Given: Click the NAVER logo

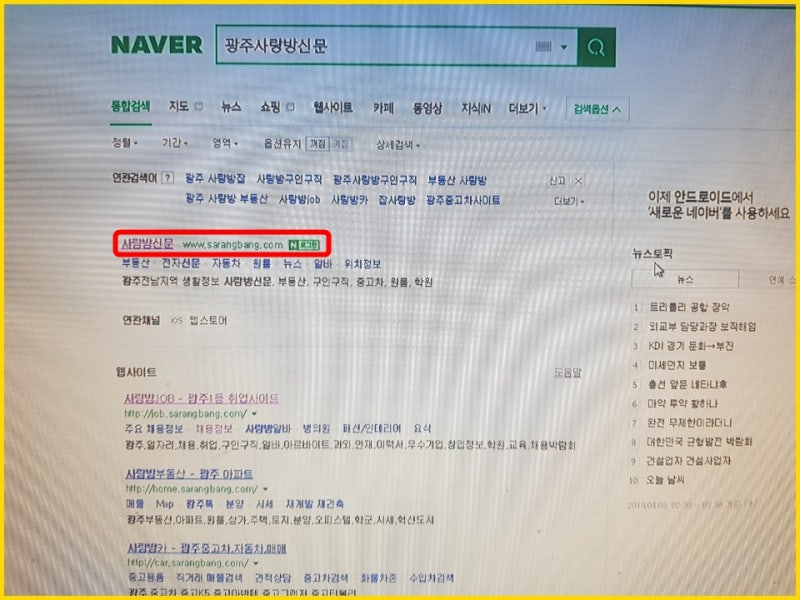Looking at the screenshot, I should [x=157, y=44].
